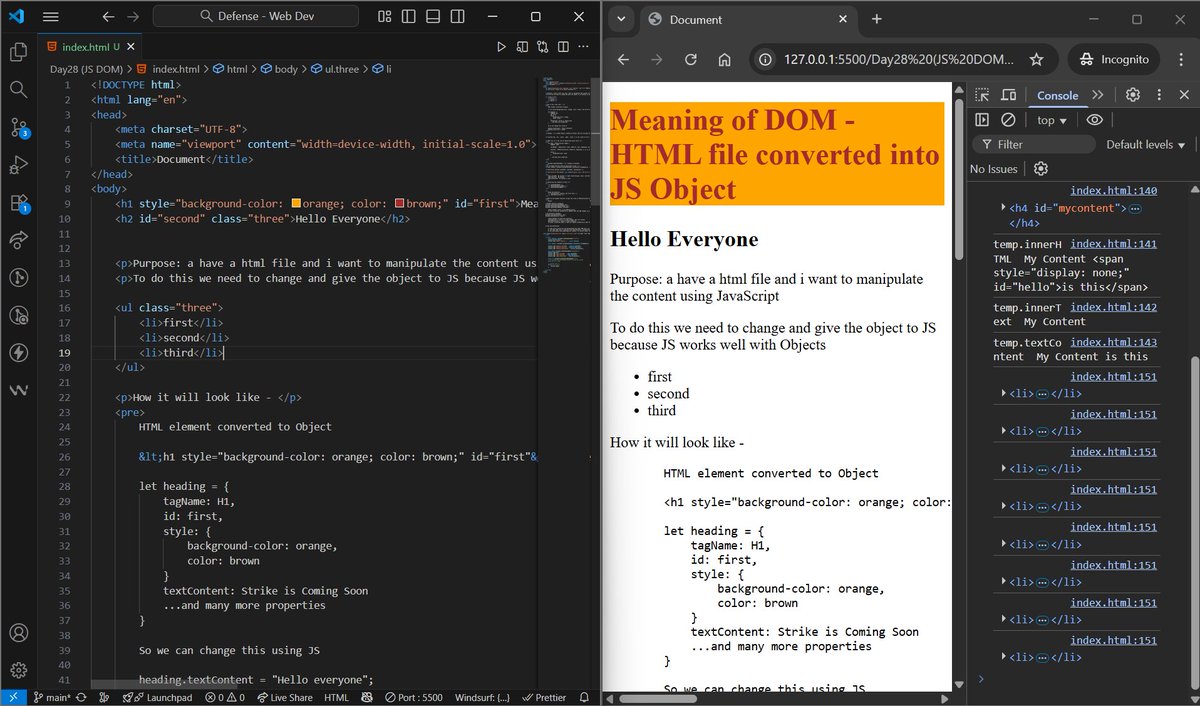The width and height of the screenshot is (1200, 706).
Task: Open Source Control view with 3 badge
Action: coord(18,127)
